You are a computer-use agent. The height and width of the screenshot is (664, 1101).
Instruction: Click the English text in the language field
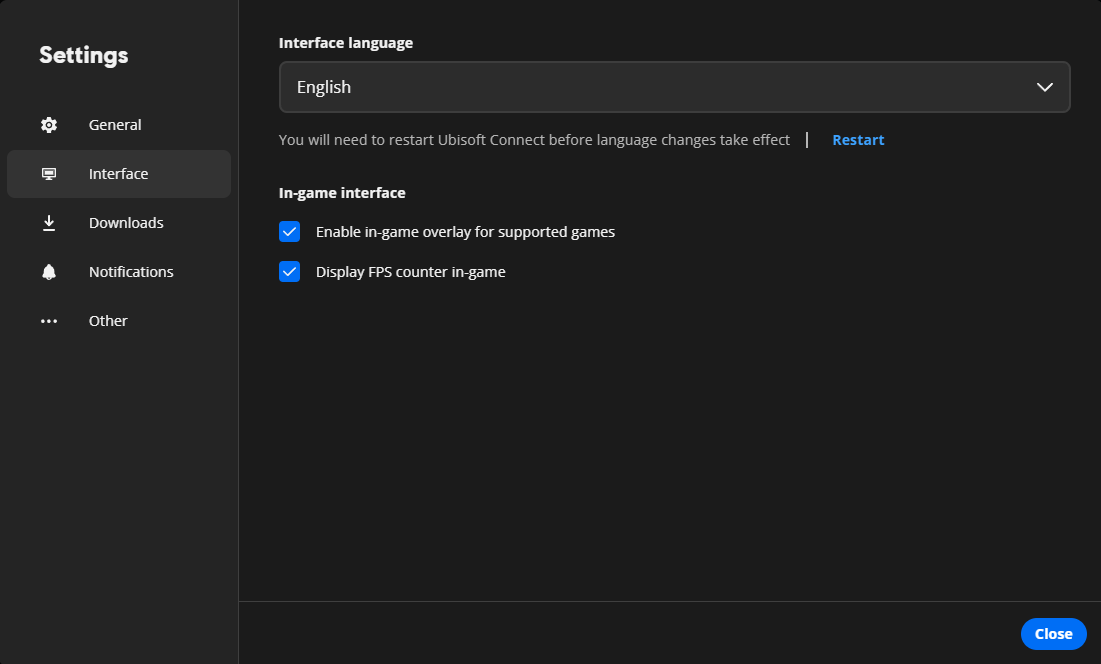click(x=323, y=87)
